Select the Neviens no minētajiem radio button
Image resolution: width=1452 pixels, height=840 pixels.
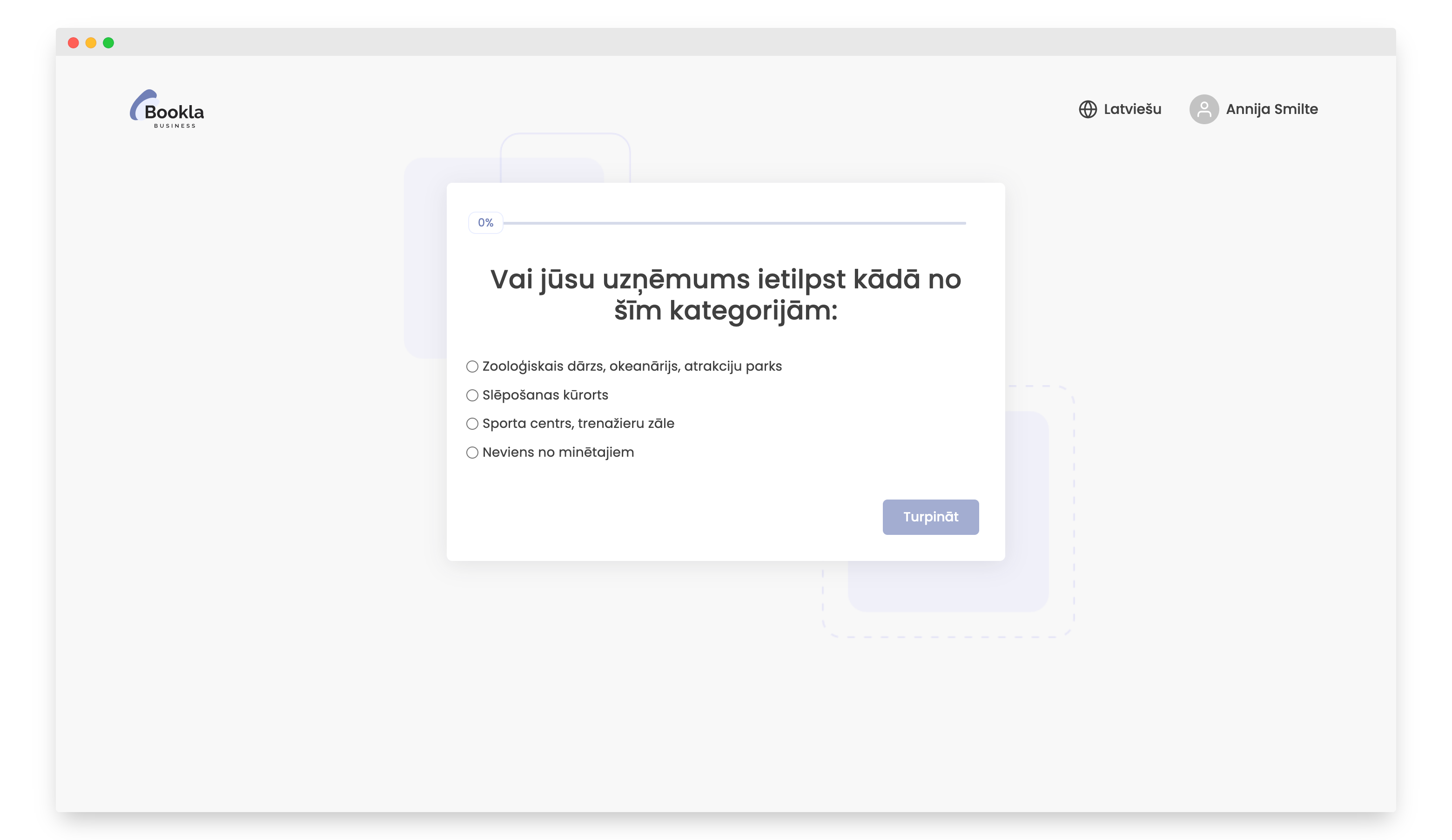tap(472, 453)
